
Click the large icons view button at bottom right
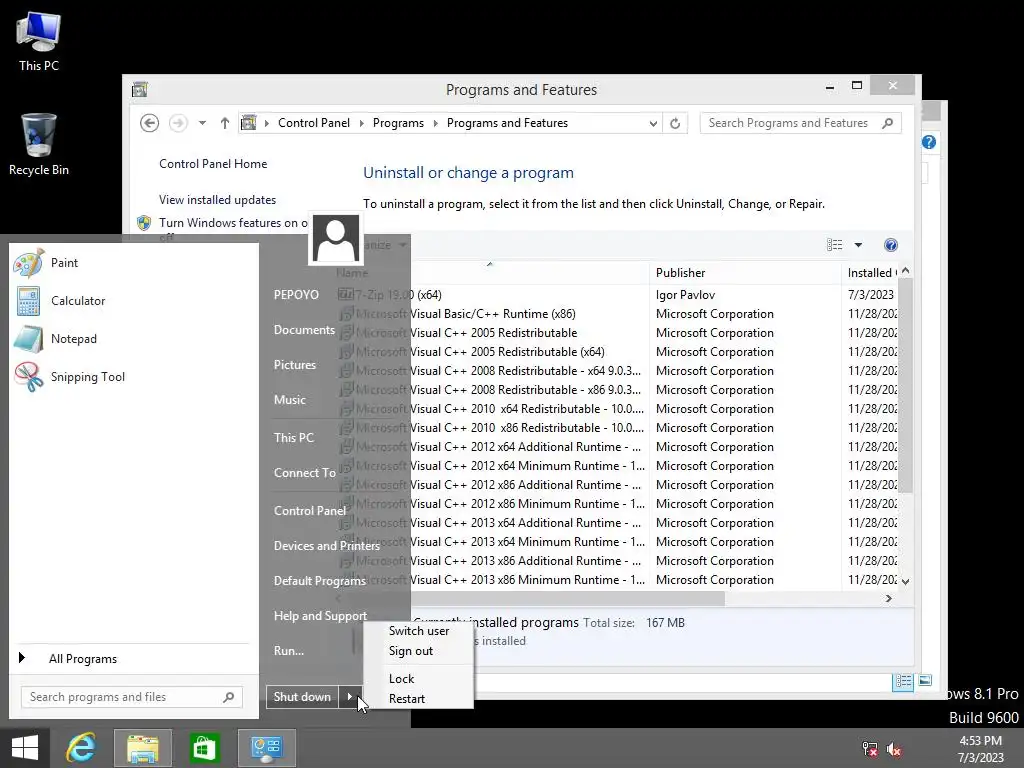(x=925, y=680)
